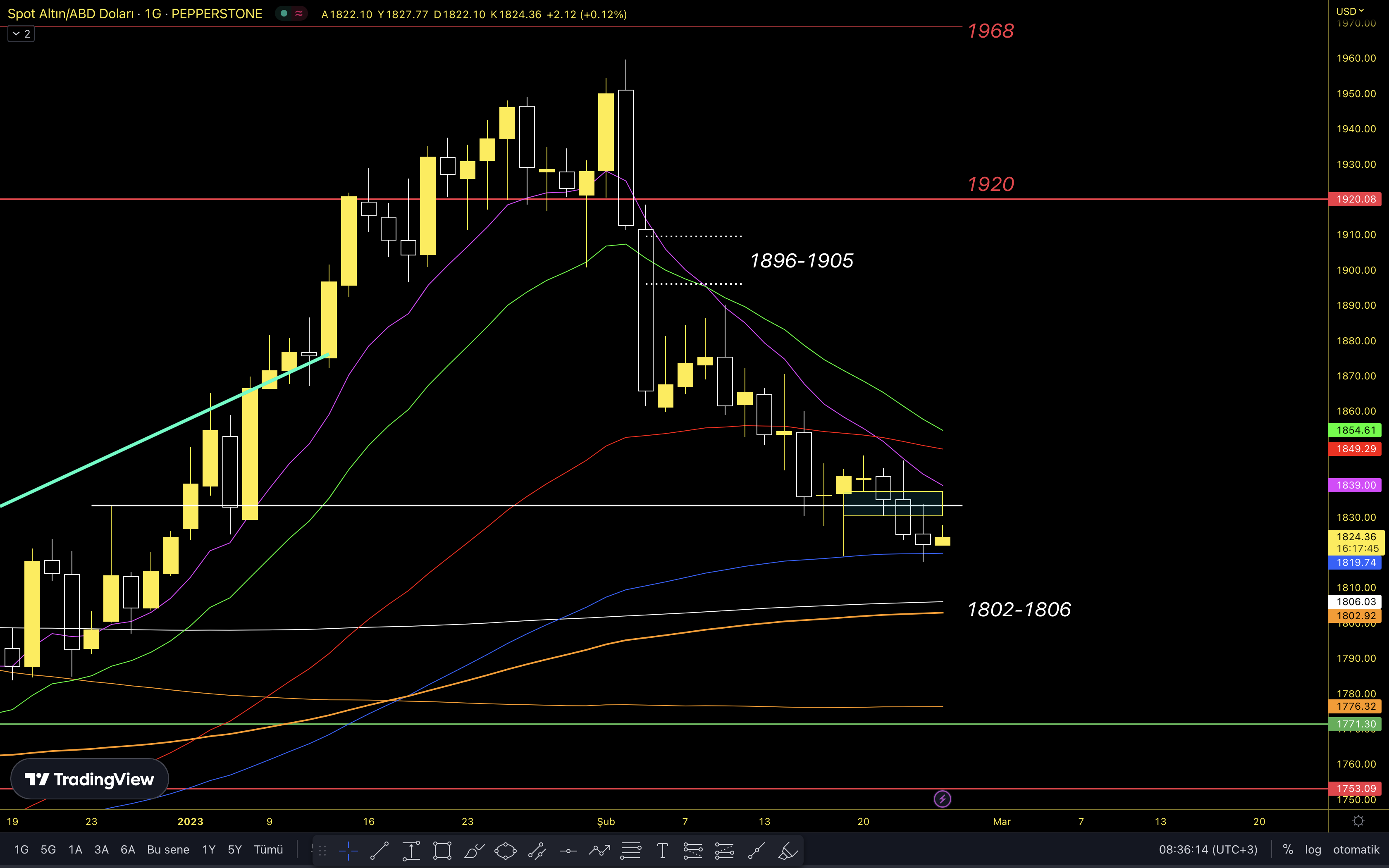Expand the collapsed indicator legend showing 2

coord(21,34)
